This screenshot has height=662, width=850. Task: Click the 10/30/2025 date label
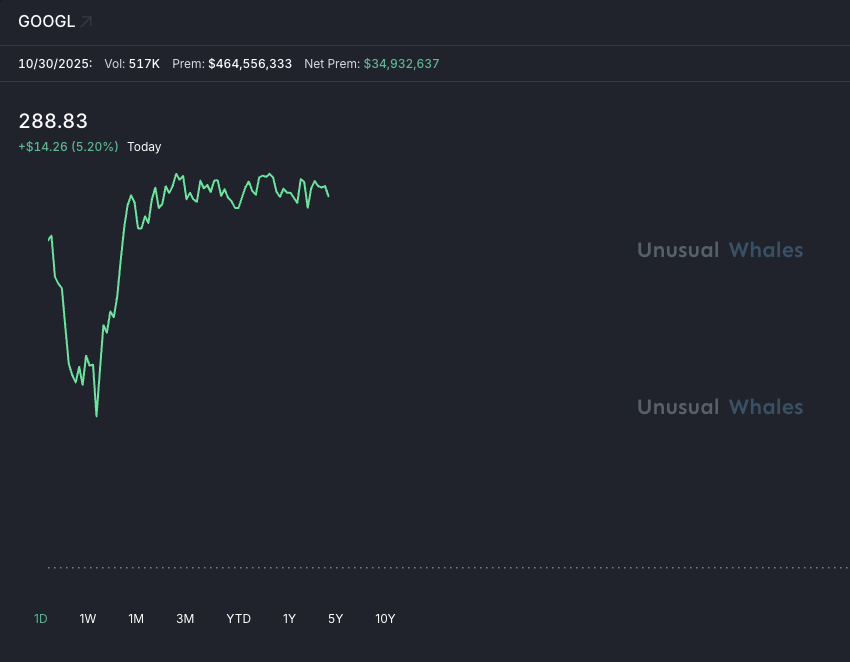(x=55, y=64)
